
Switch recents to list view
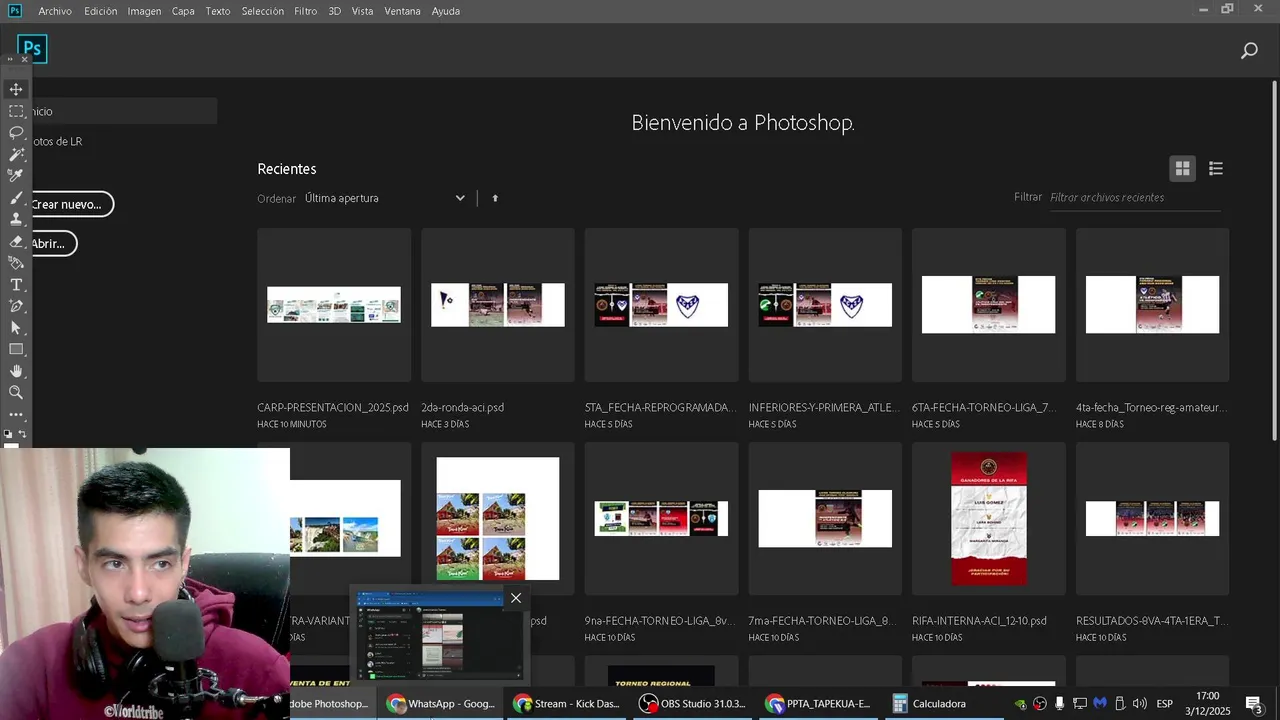pyautogui.click(x=1216, y=169)
